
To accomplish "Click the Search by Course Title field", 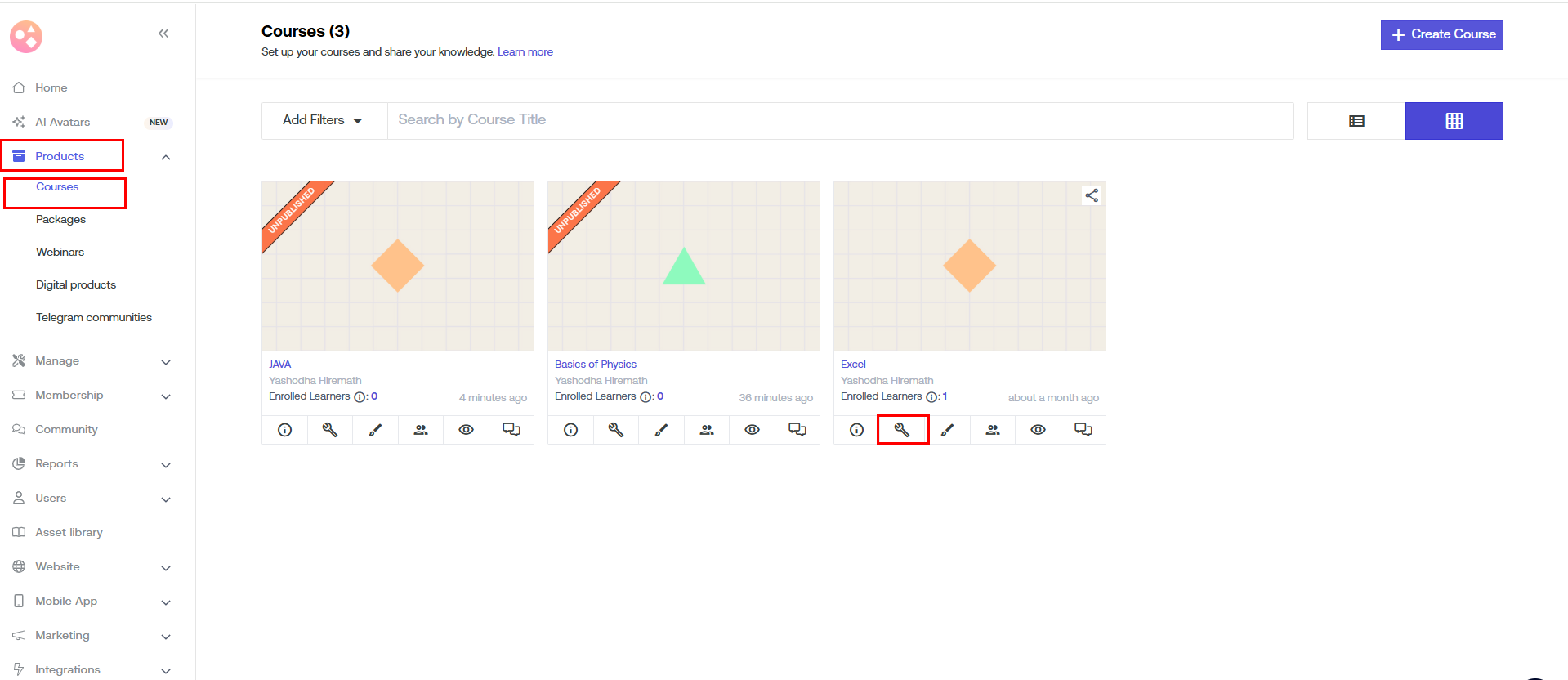I will coord(840,120).
